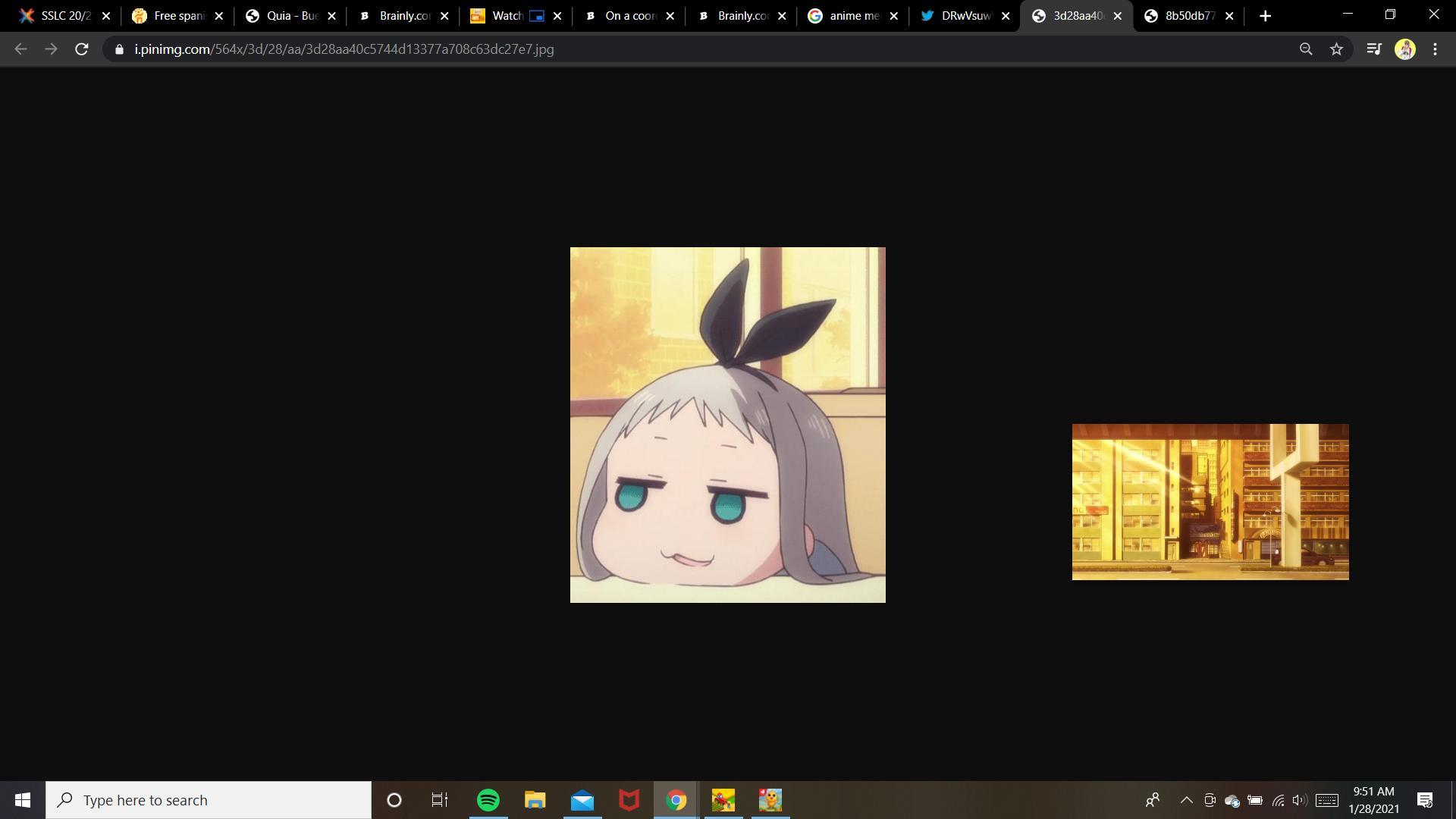Reload the current page

(82, 49)
